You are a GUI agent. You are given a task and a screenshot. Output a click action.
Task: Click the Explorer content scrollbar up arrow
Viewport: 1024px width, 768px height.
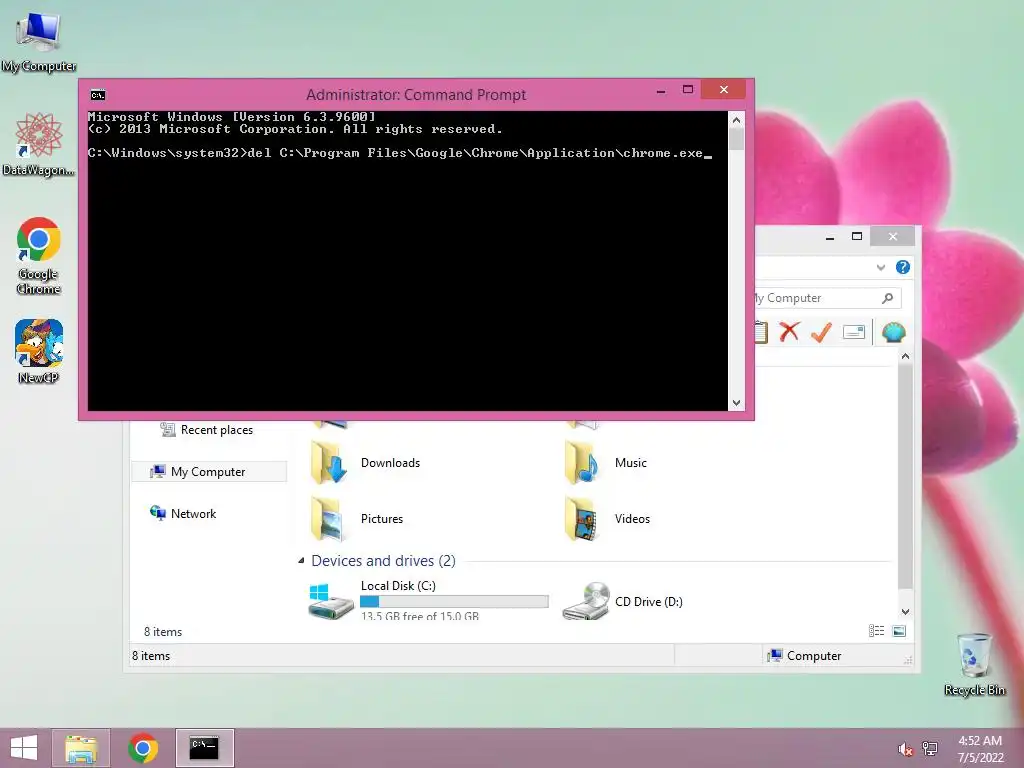pyautogui.click(x=905, y=357)
